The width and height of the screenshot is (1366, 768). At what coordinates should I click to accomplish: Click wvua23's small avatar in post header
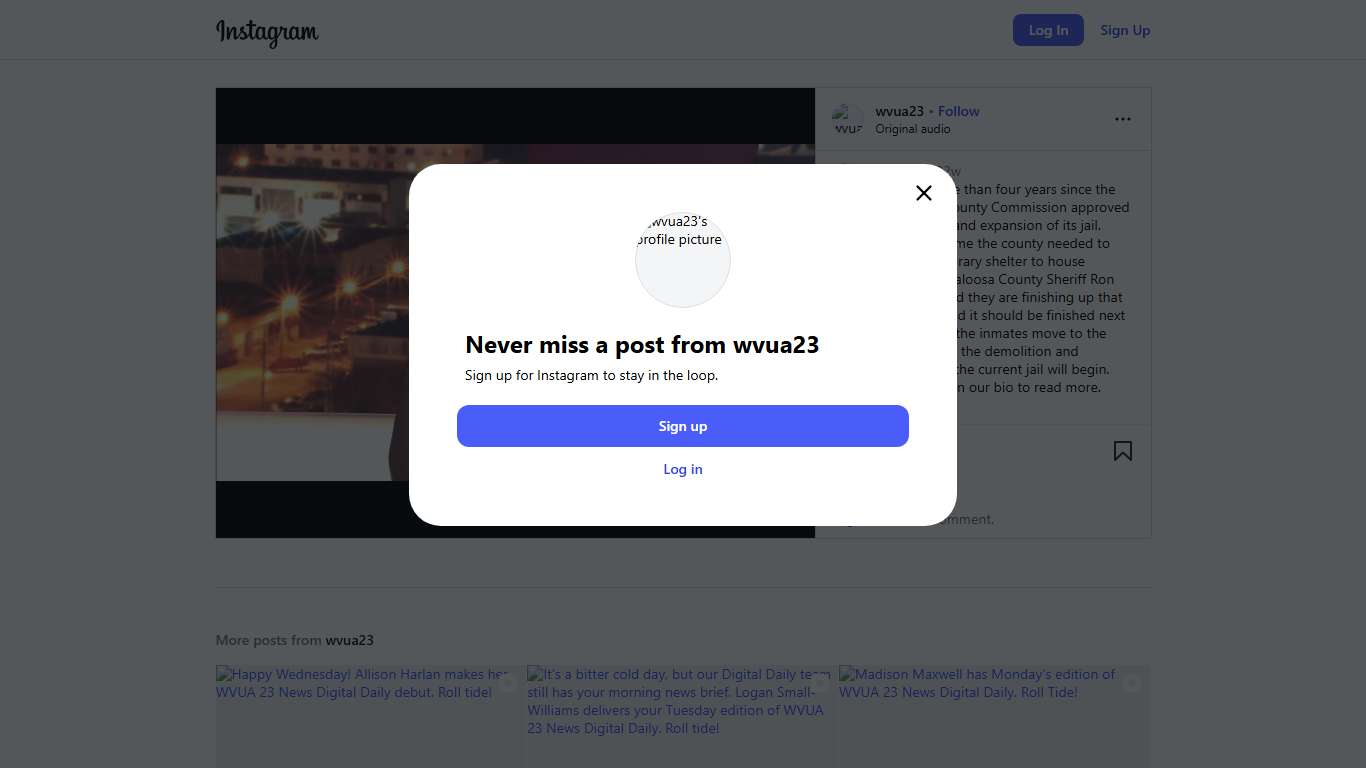click(x=848, y=119)
